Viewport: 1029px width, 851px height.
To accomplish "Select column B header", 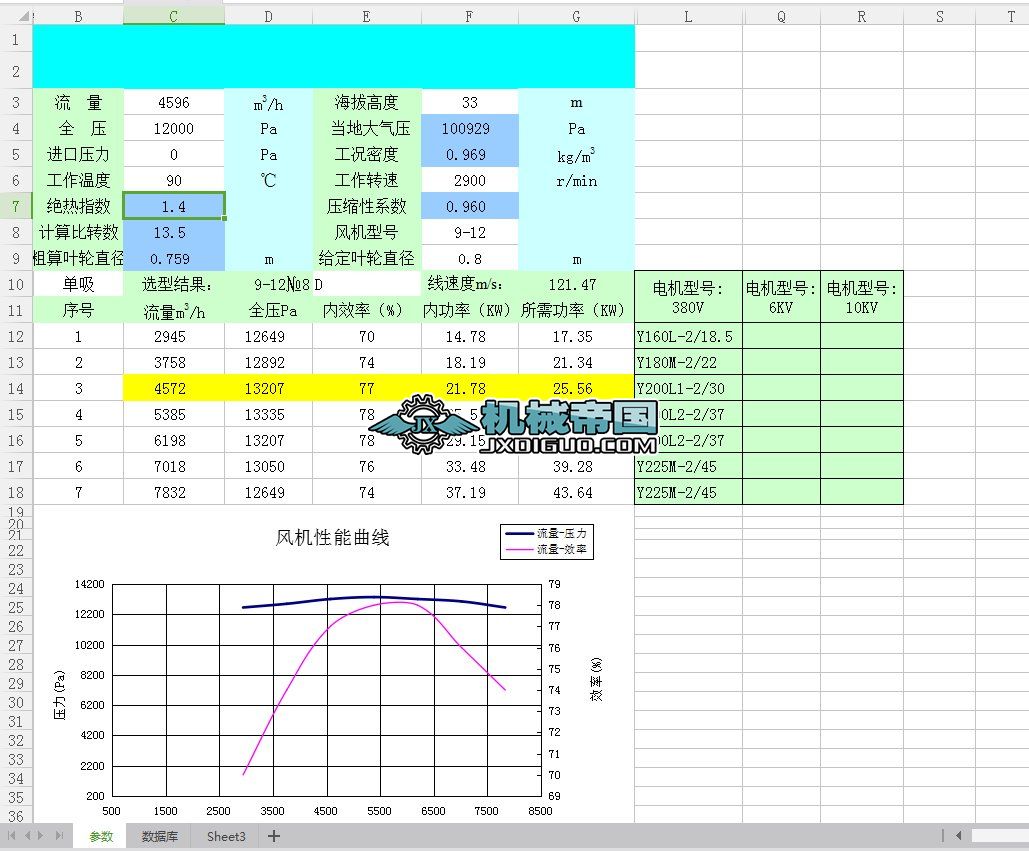I will pos(78,16).
